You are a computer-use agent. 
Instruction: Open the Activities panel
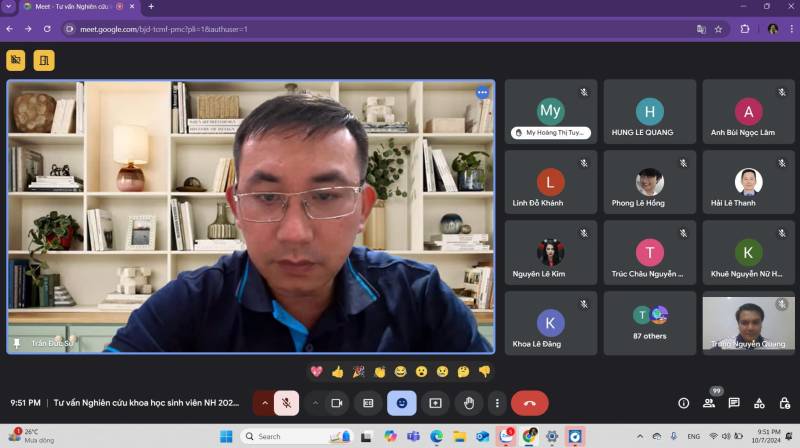pos(759,403)
